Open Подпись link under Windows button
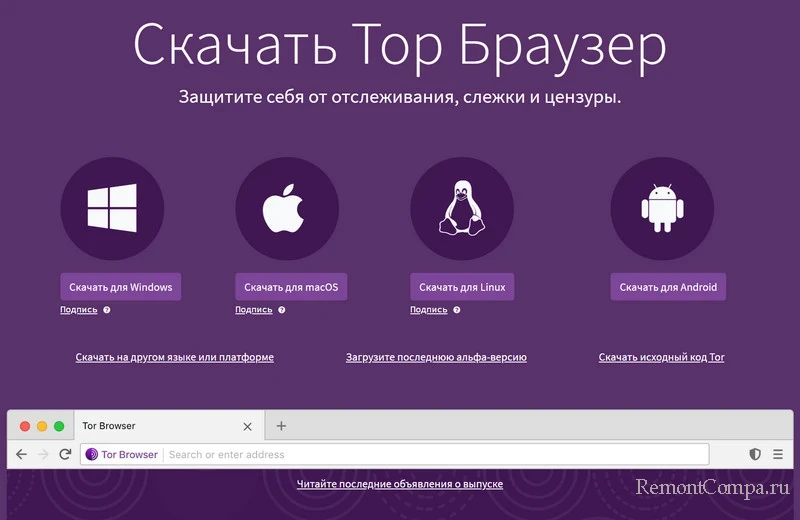Viewport: 800px width, 520px height. [x=79, y=310]
